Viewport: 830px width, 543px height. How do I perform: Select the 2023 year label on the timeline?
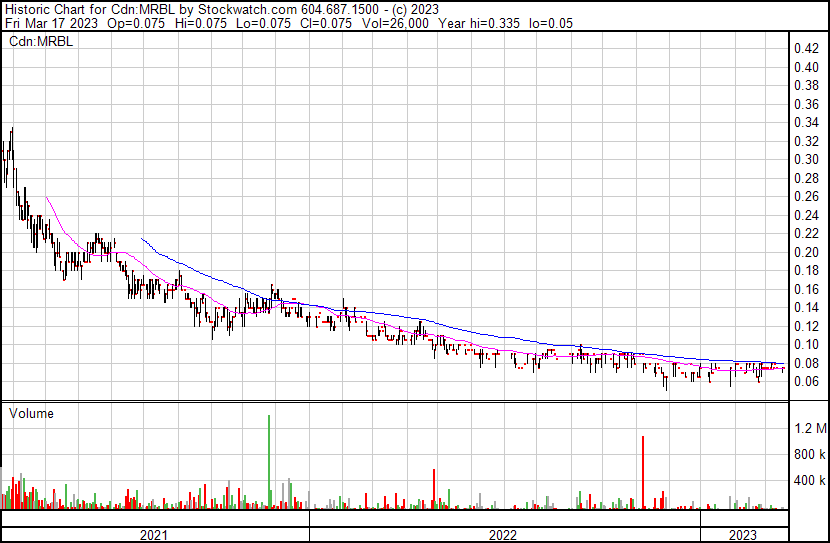point(744,535)
